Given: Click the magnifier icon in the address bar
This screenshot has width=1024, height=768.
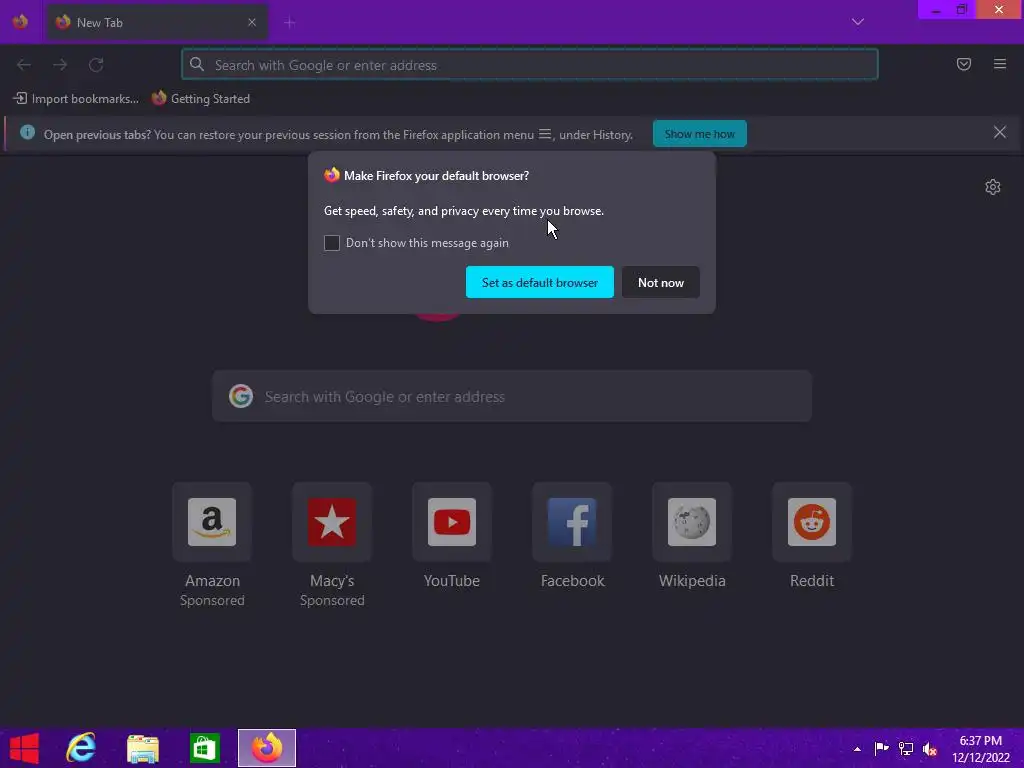Looking at the screenshot, I should (x=197, y=64).
